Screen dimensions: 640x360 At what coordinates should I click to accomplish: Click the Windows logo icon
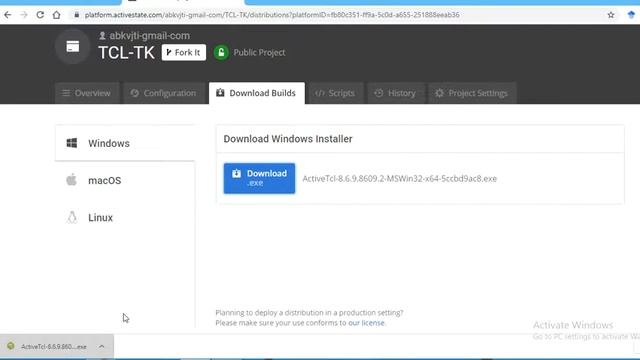(x=72, y=143)
